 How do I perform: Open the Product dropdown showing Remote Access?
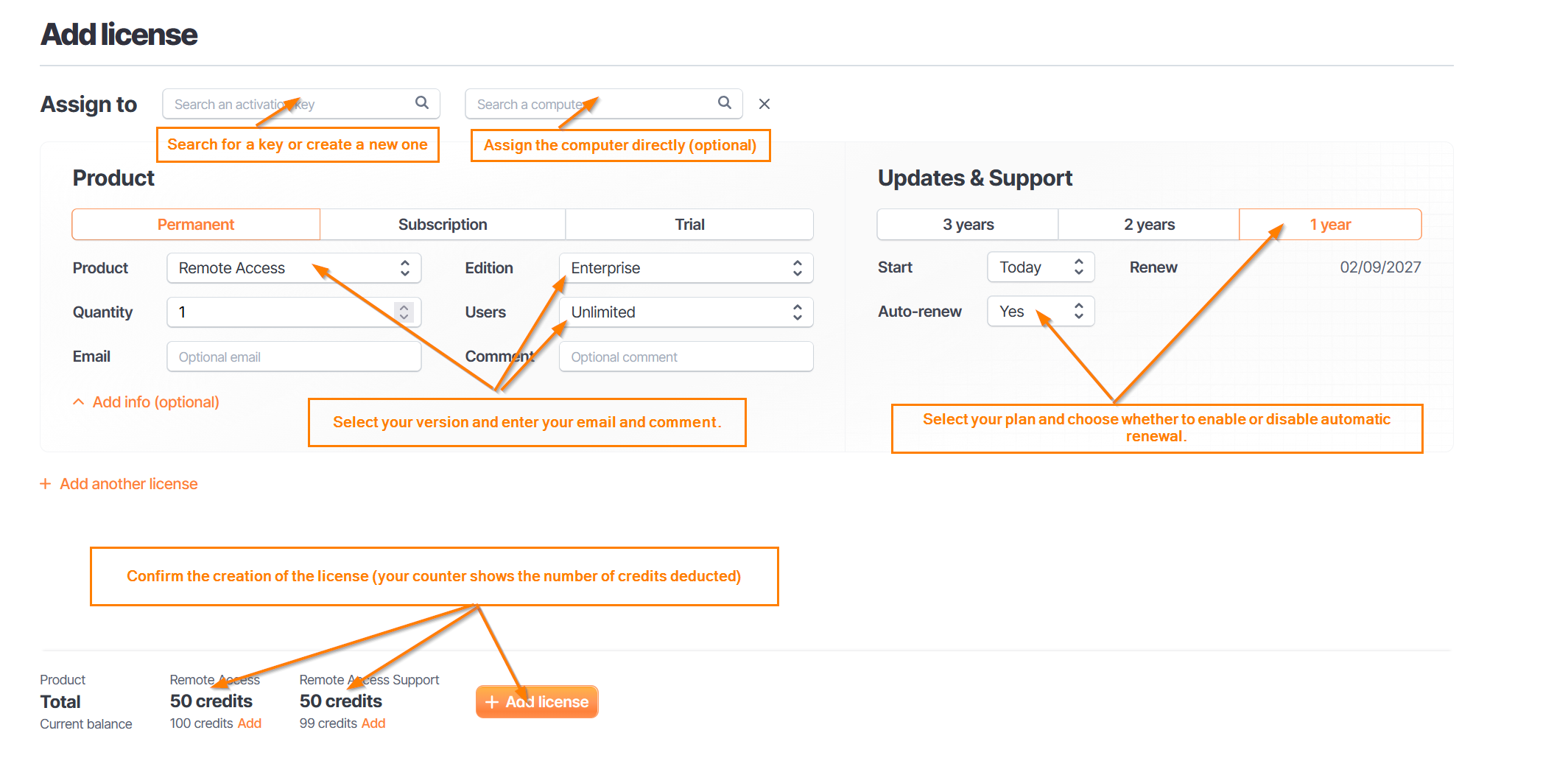(x=294, y=268)
